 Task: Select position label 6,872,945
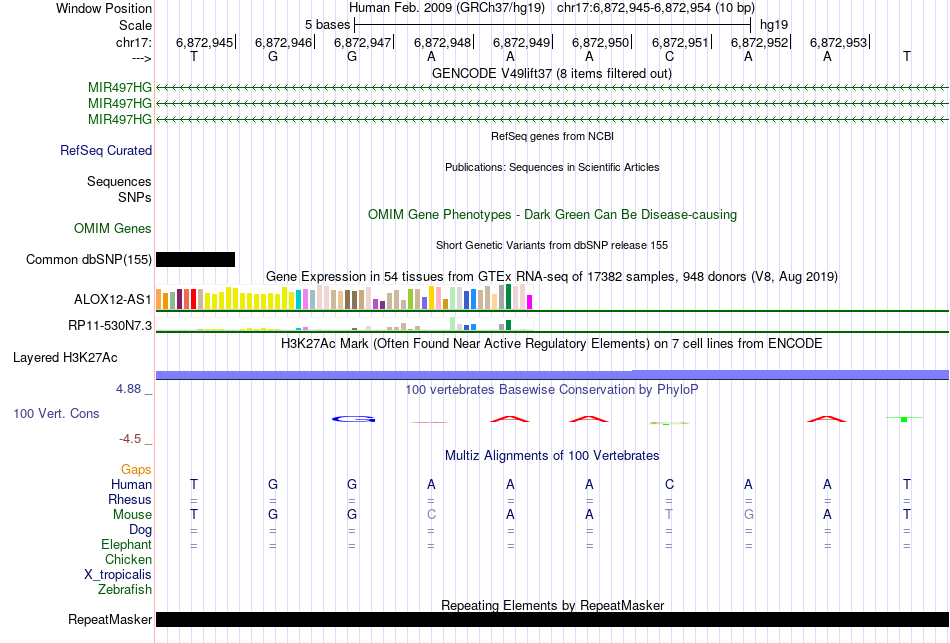point(204,42)
